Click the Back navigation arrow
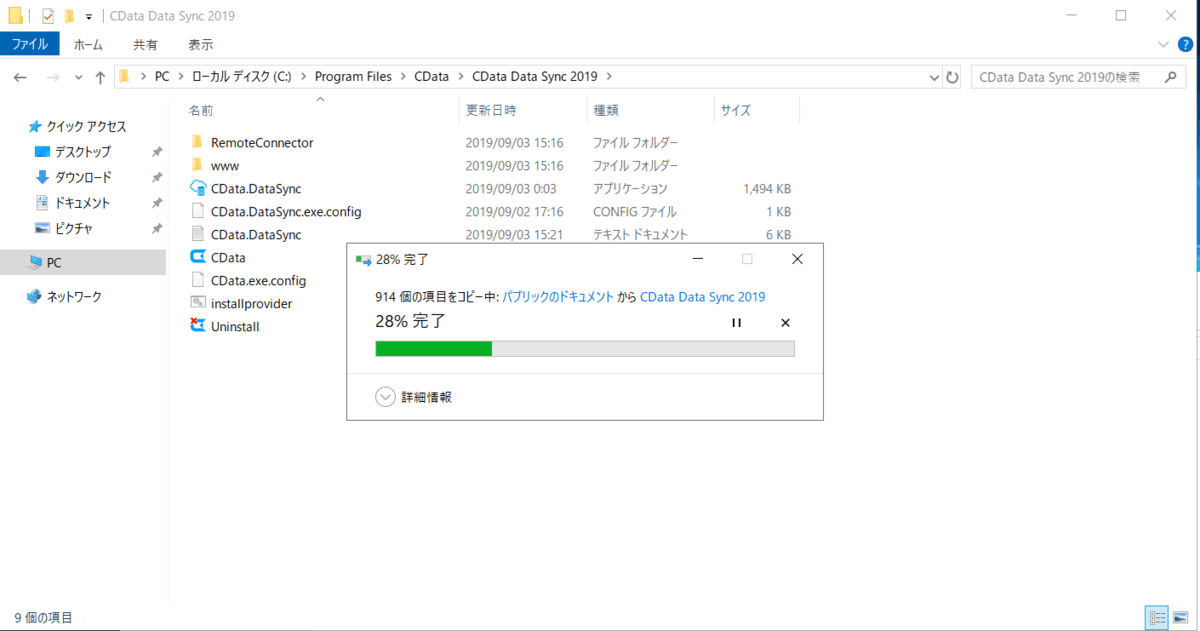Screen dimensions: 1200x631 20,77
